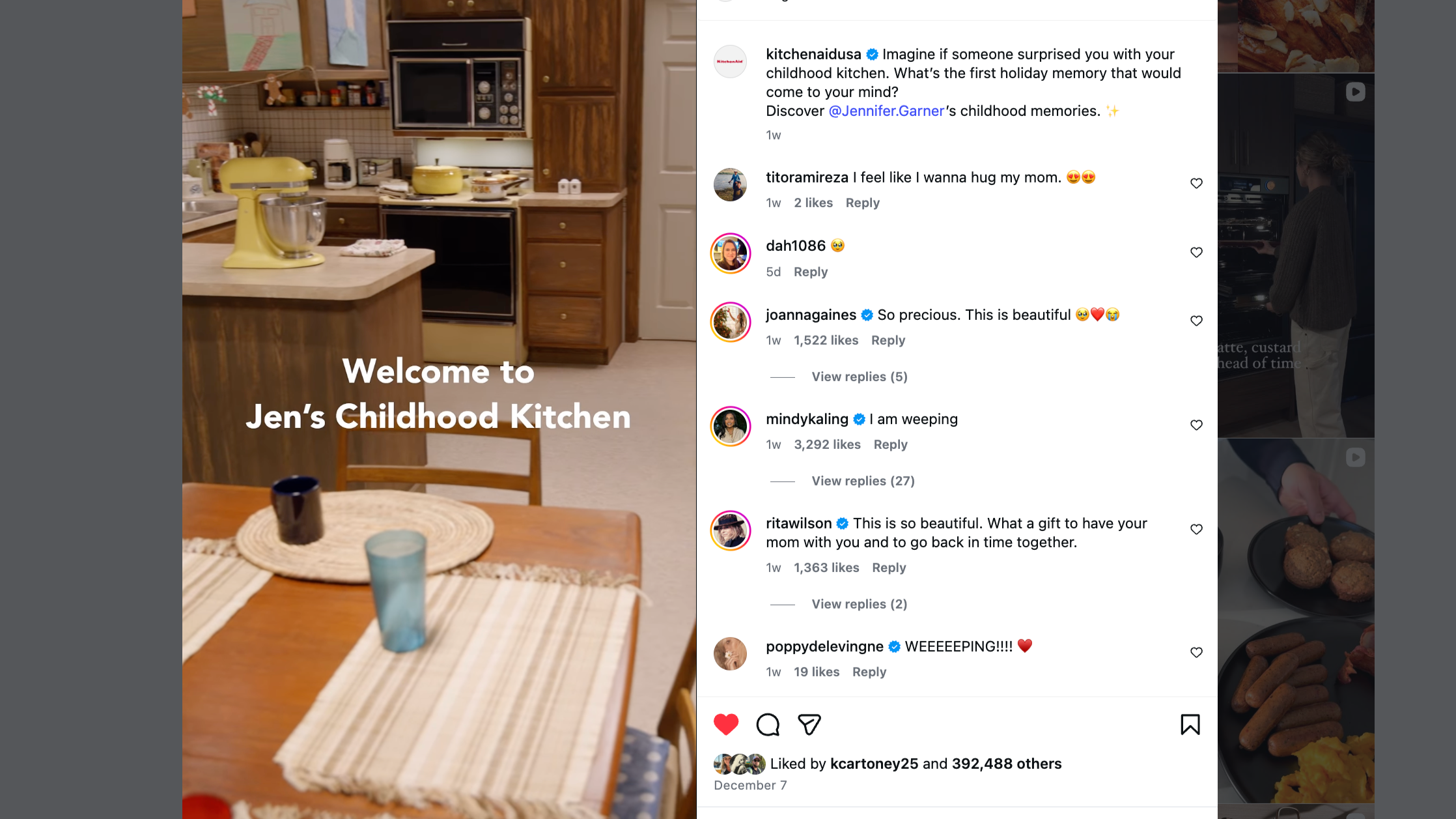Expand View replies (5) under joannagaines
1456x819 pixels.
tap(859, 377)
